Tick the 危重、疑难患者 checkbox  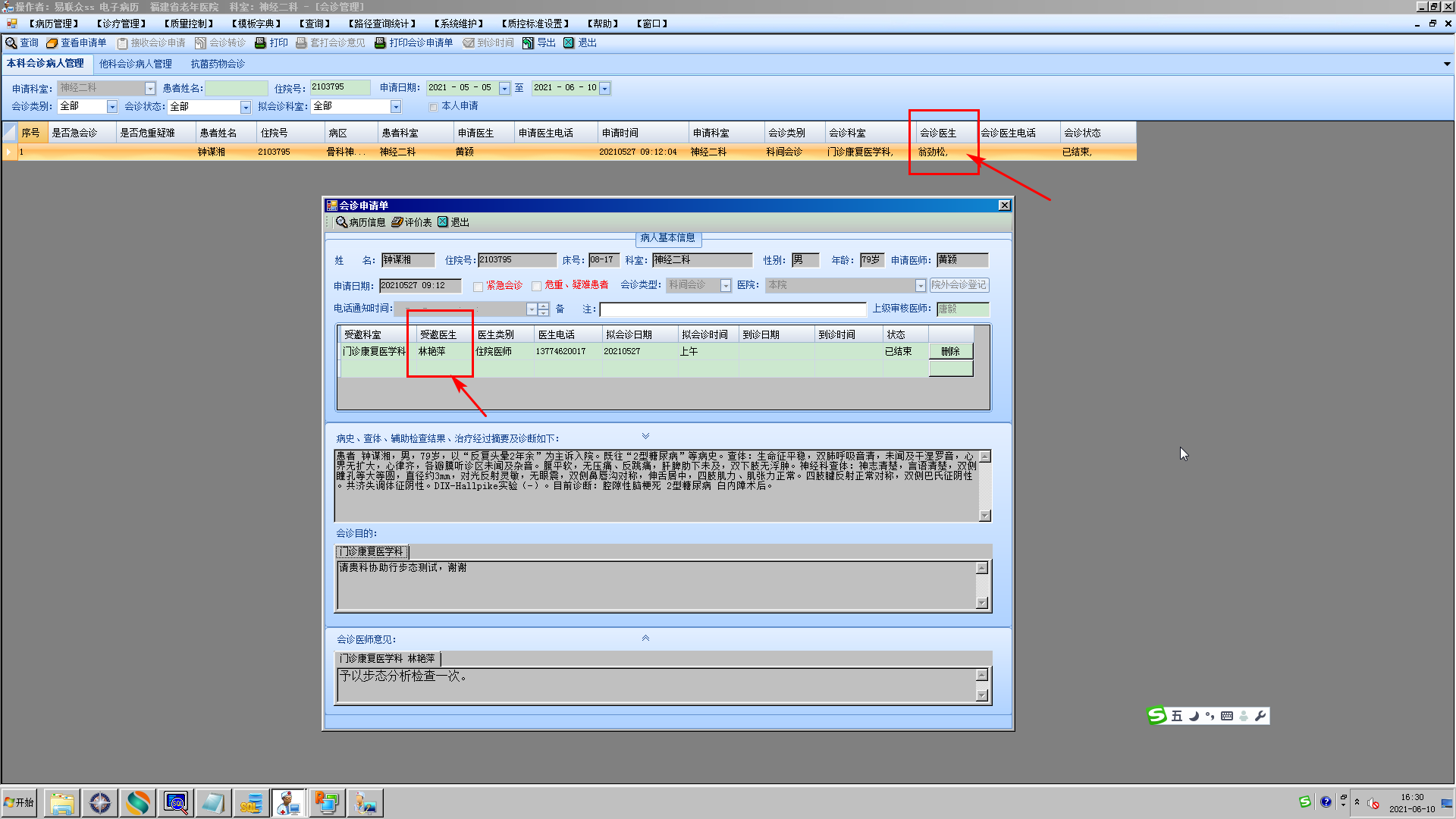tap(537, 287)
